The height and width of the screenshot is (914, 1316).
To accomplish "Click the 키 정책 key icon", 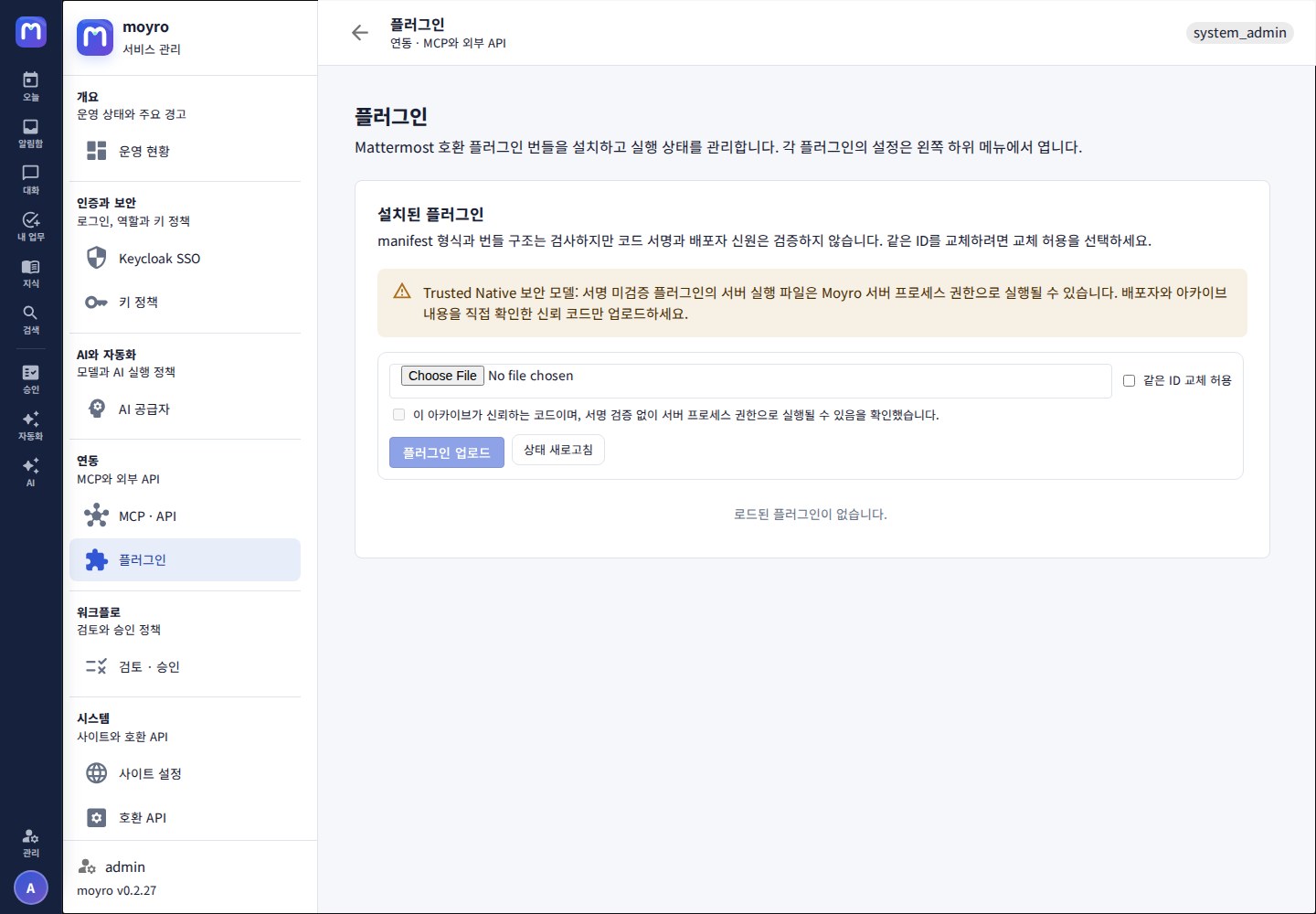I will point(97,302).
